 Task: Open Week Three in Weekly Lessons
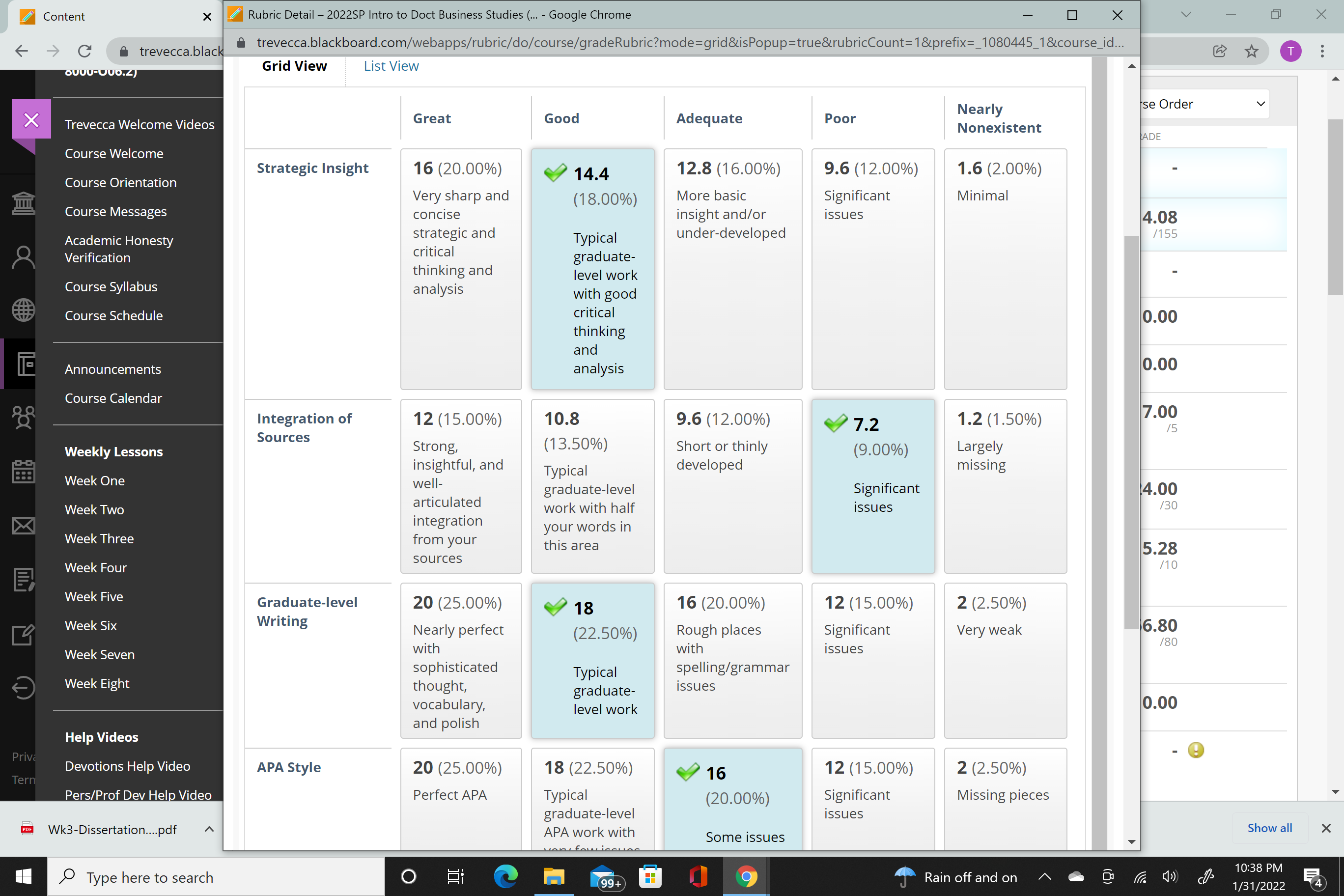coord(99,539)
